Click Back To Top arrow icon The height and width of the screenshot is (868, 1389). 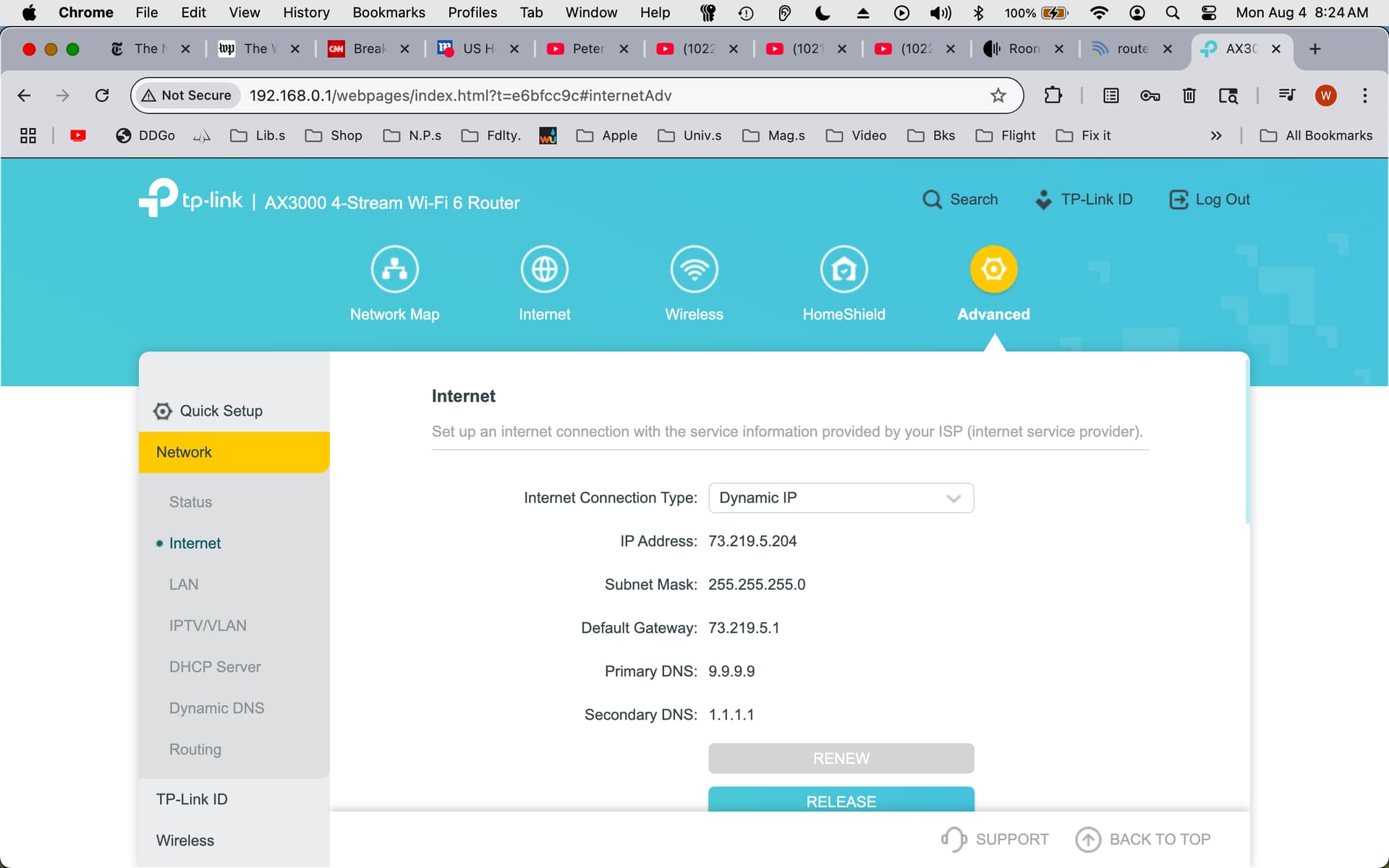click(1087, 839)
